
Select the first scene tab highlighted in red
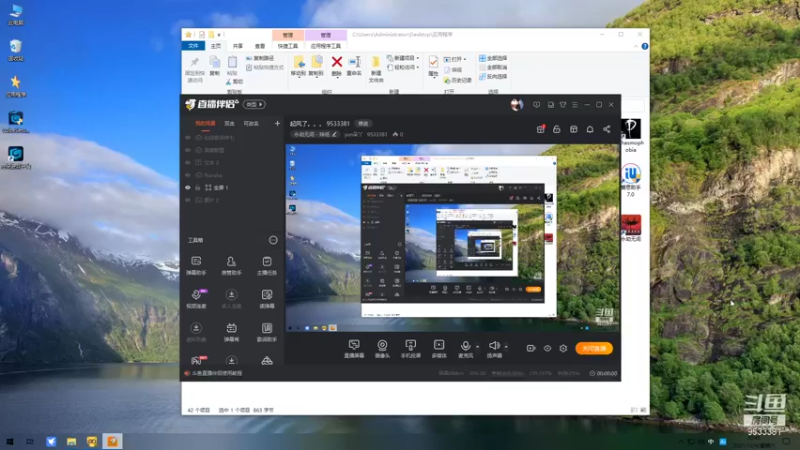[205, 123]
